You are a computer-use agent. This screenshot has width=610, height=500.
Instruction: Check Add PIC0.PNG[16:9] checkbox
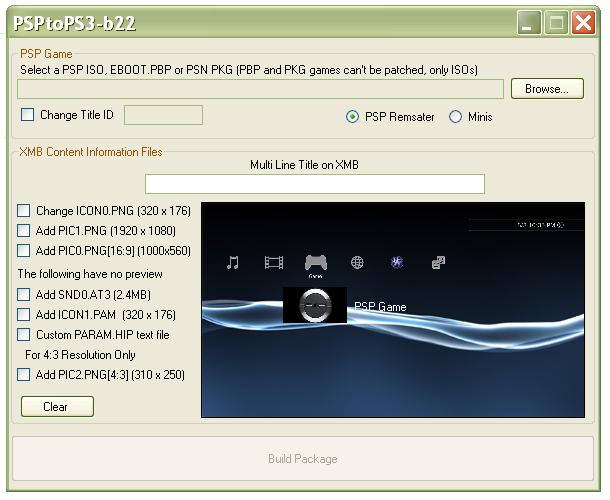coord(24,251)
